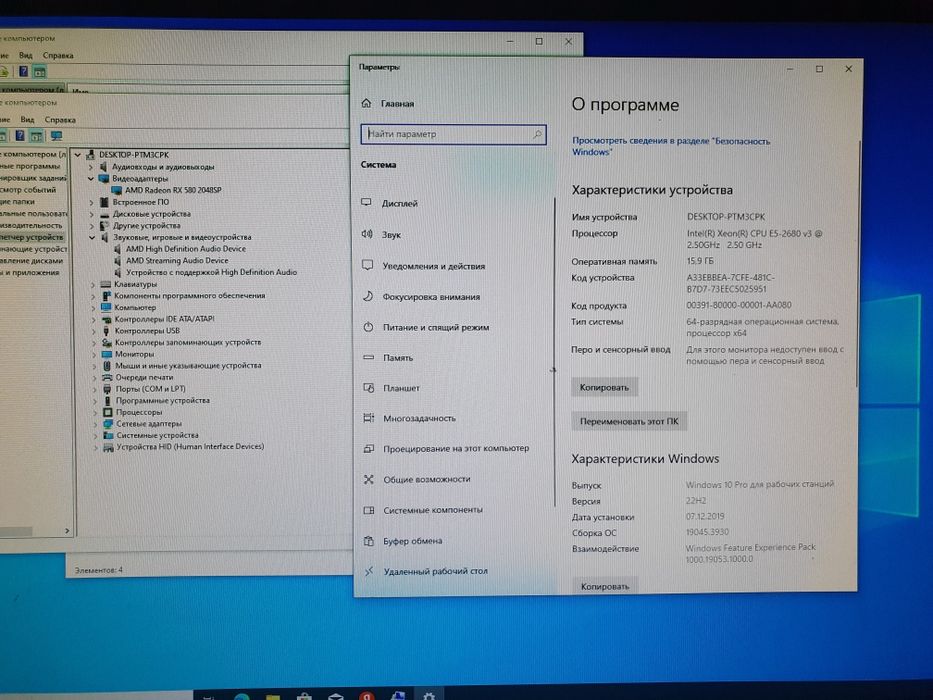Viewport: 933px width, 700px height.
Task: Click the Уведомления и действия icon
Action: pos(368,265)
